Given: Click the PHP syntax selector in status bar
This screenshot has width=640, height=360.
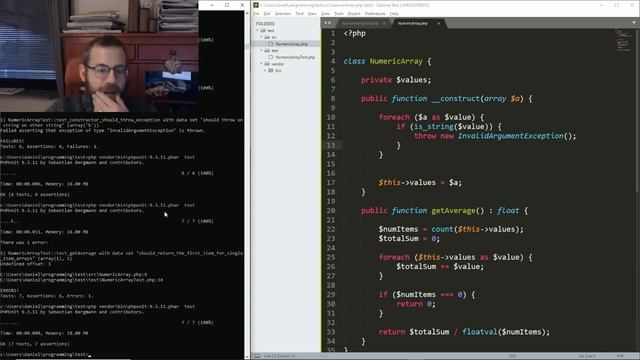Looking at the screenshot, I should [x=620, y=356].
